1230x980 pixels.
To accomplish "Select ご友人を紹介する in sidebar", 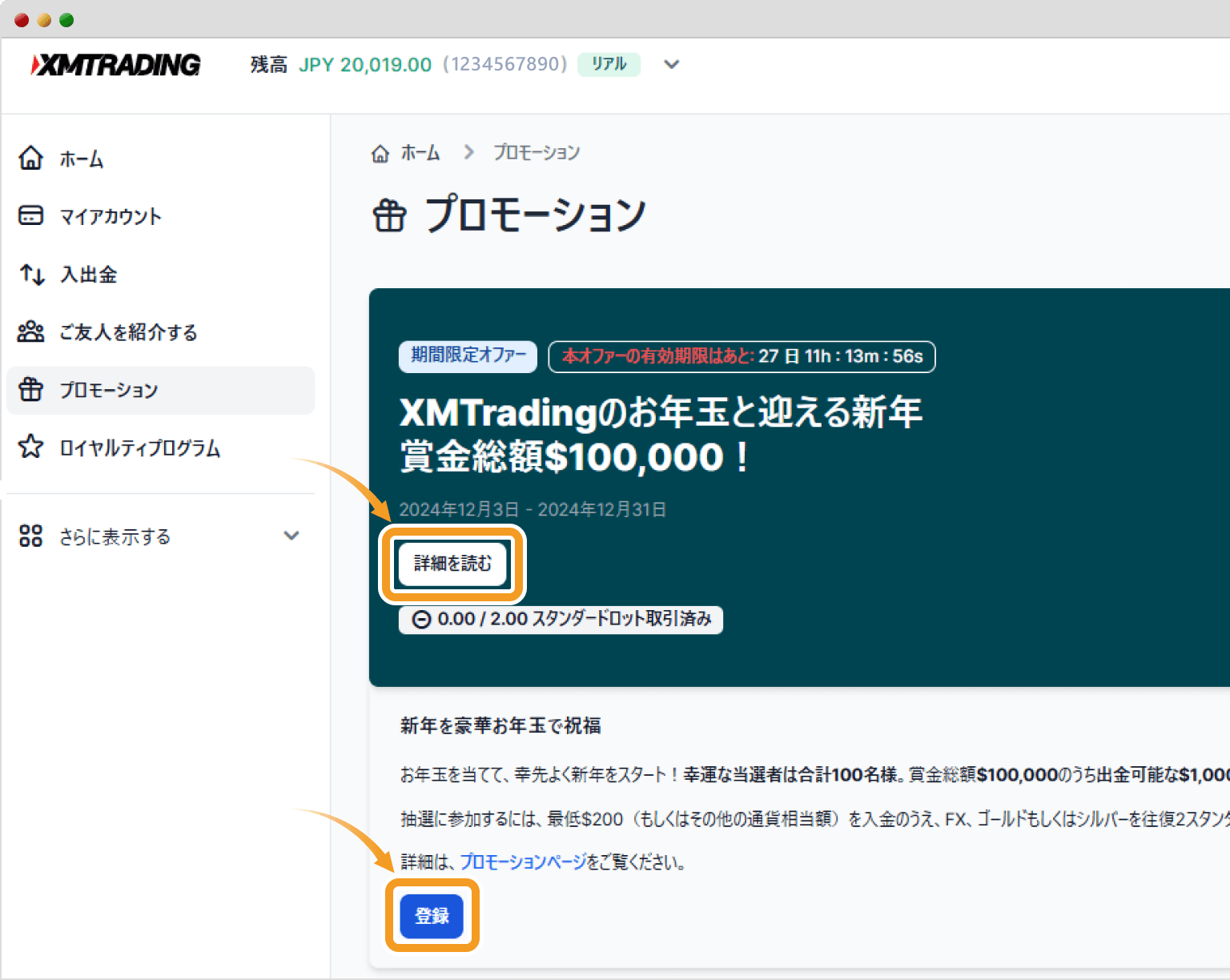I will tap(128, 332).
